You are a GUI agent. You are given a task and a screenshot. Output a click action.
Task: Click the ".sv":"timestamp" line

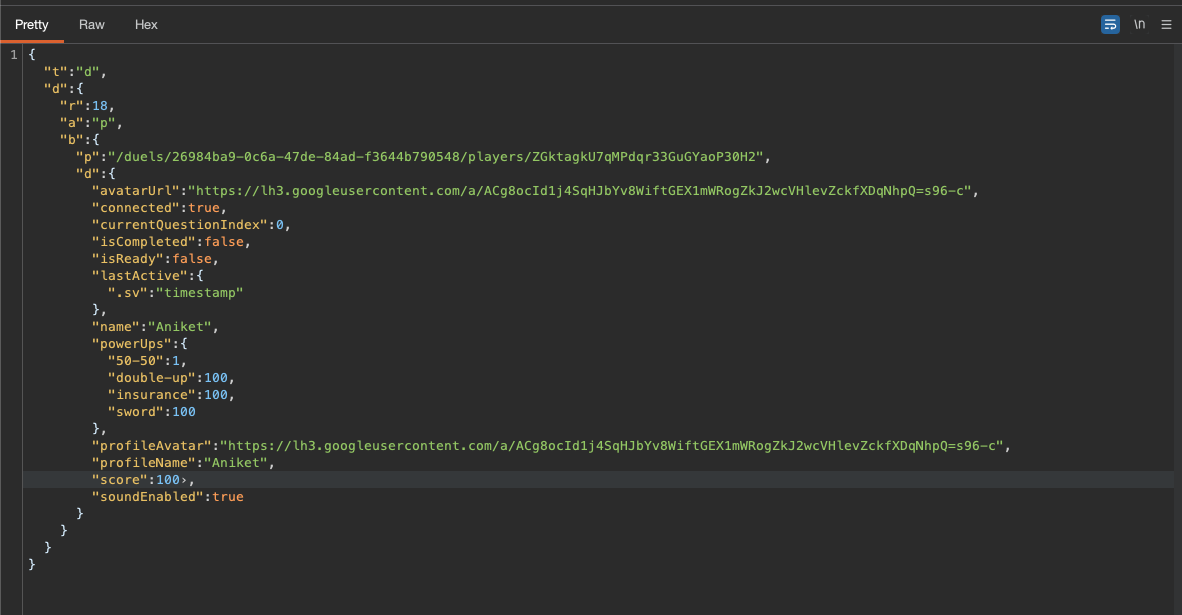click(175, 292)
